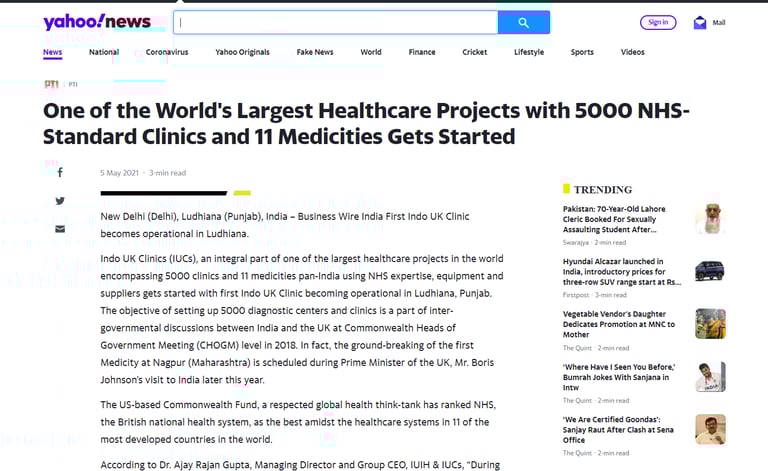This screenshot has height=471, width=768.
Task: Click the Vegetable Vendor's Daughter thumbnail
Action: (710, 324)
